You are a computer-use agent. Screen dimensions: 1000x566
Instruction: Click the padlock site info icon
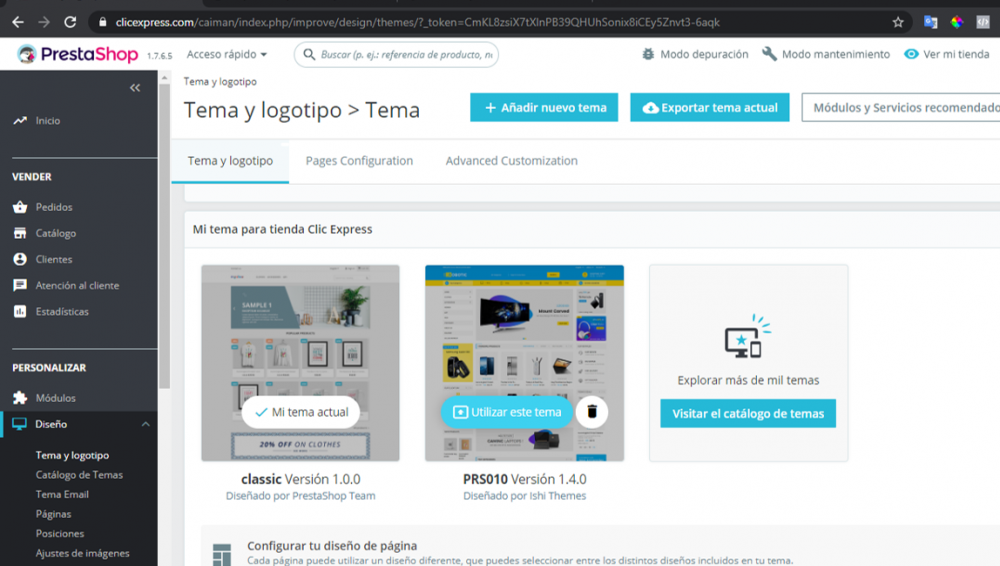click(102, 22)
